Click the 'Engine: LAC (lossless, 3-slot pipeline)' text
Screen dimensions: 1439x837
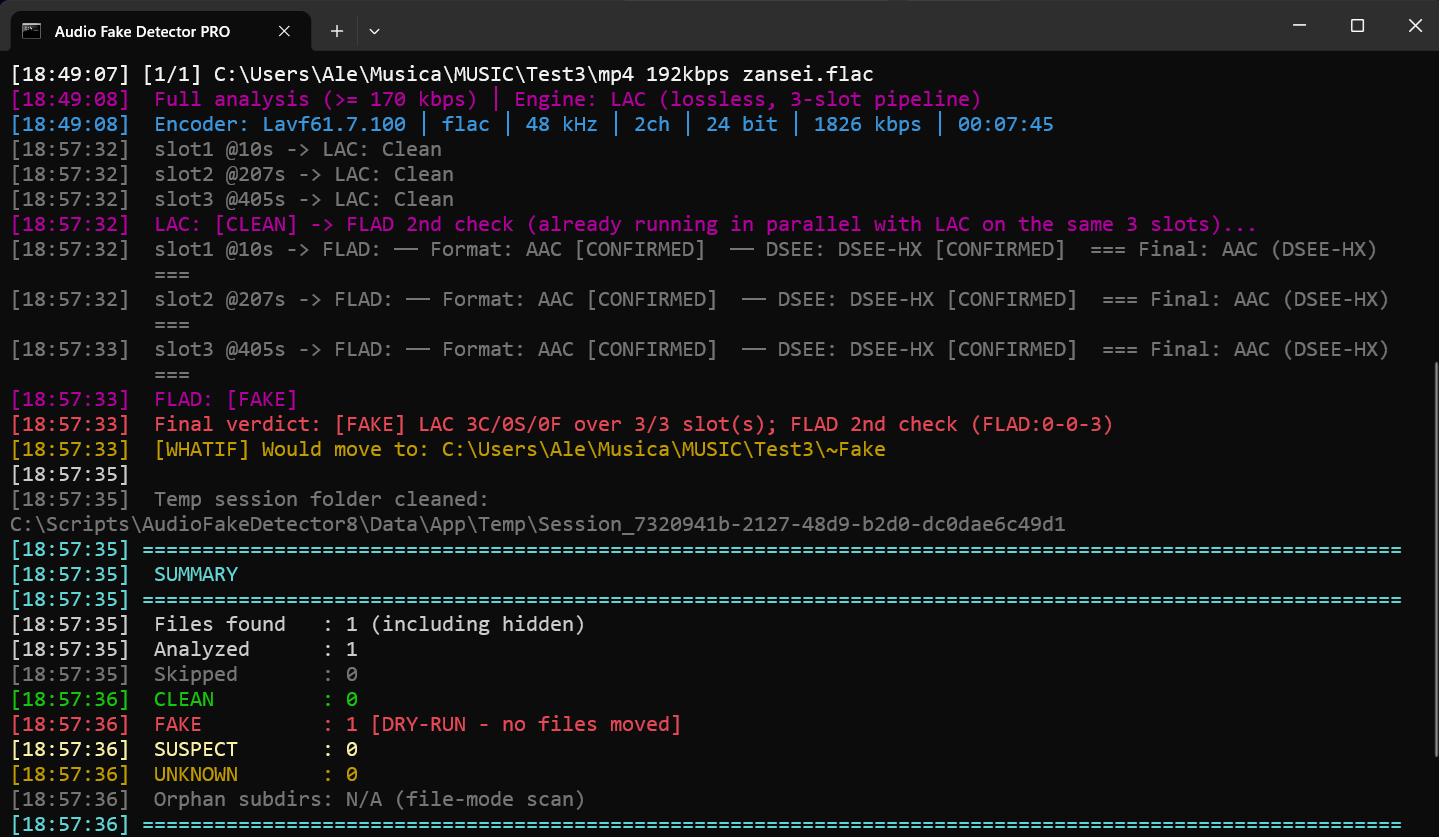[x=747, y=99]
